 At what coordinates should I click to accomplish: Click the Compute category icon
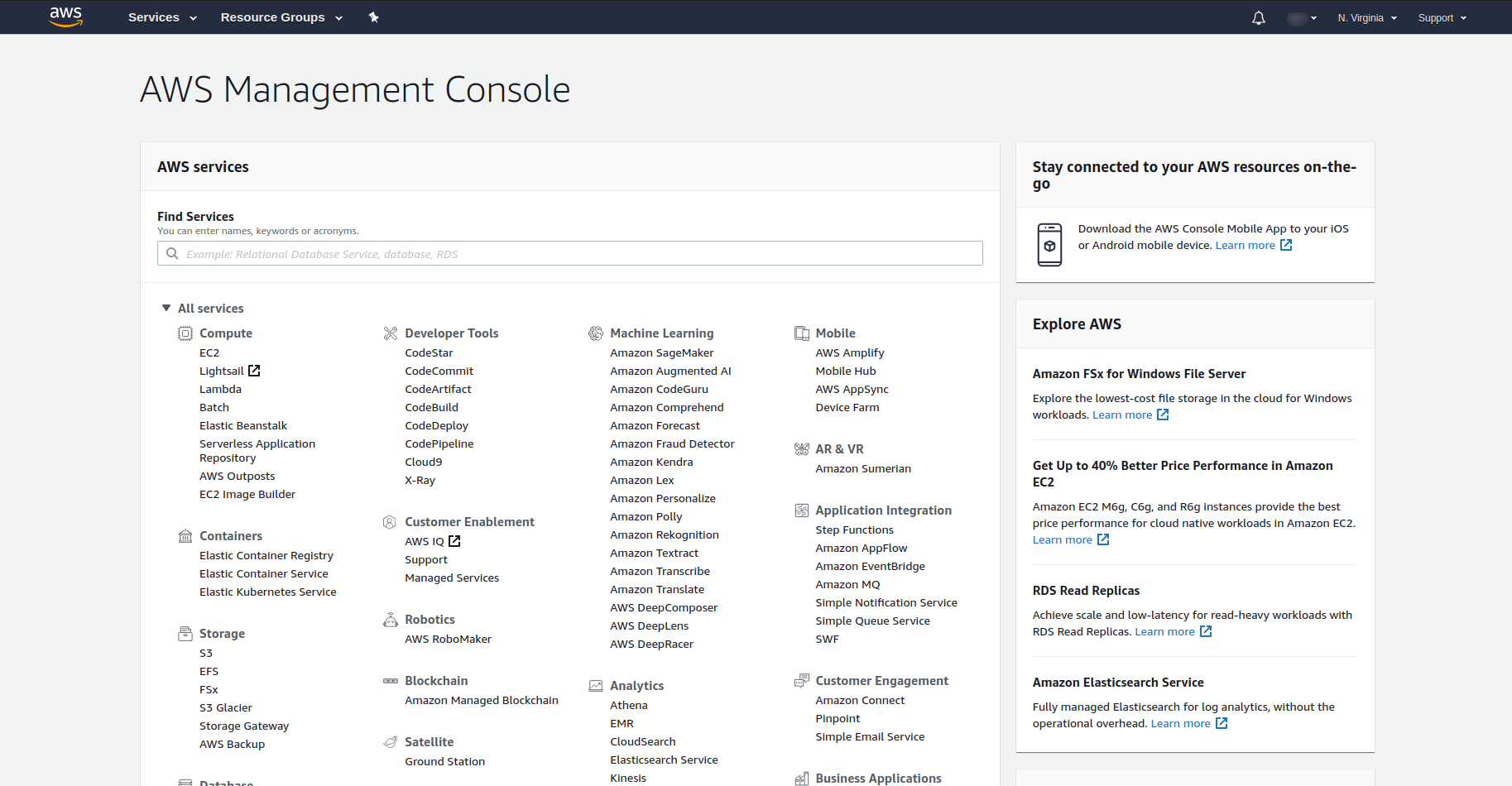(x=185, y=333)
